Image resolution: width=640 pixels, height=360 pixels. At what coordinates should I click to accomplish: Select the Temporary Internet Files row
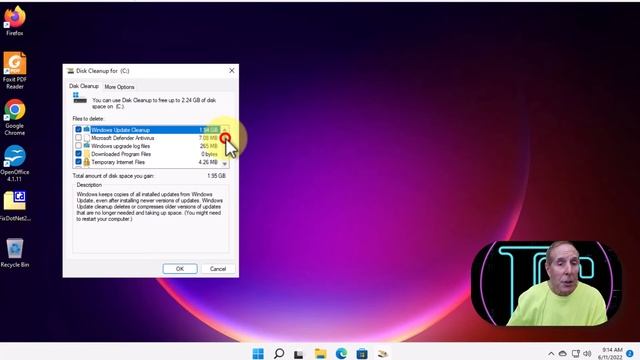point(147,162)
